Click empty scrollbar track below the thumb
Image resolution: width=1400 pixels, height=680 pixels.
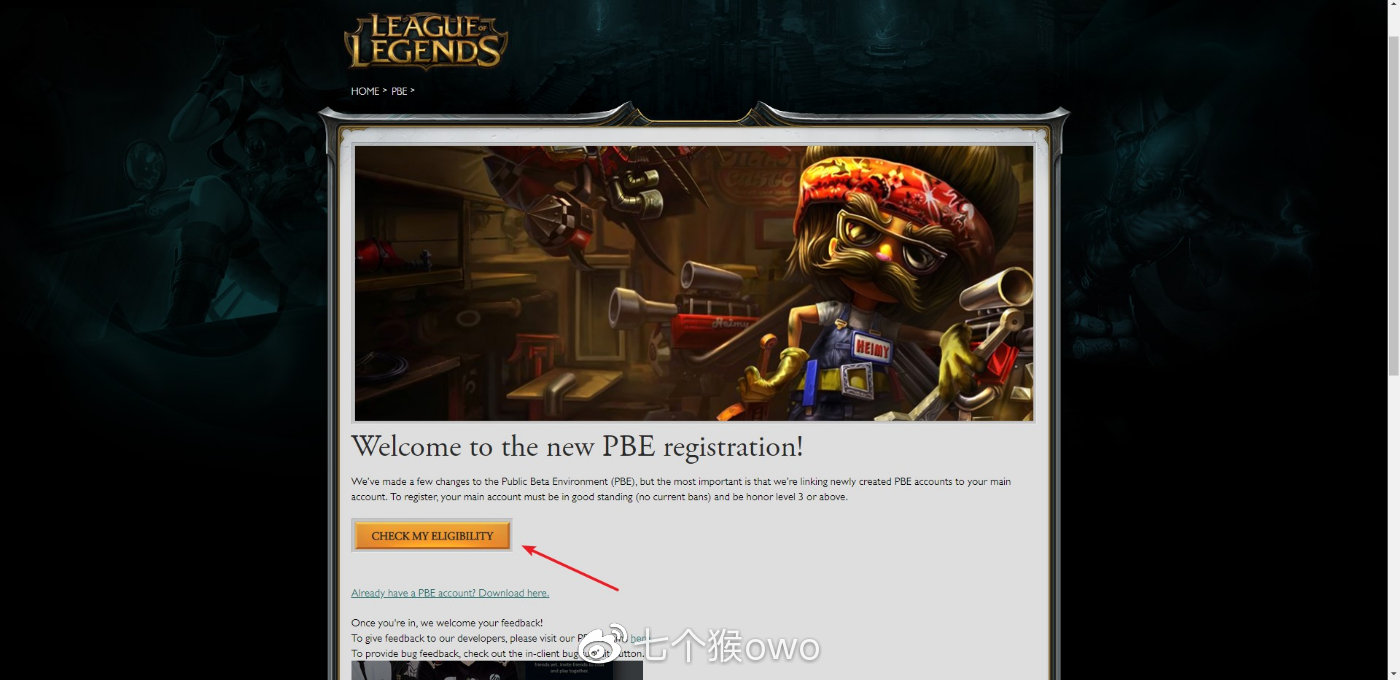pyautogui.click(x=1392, y=520)
